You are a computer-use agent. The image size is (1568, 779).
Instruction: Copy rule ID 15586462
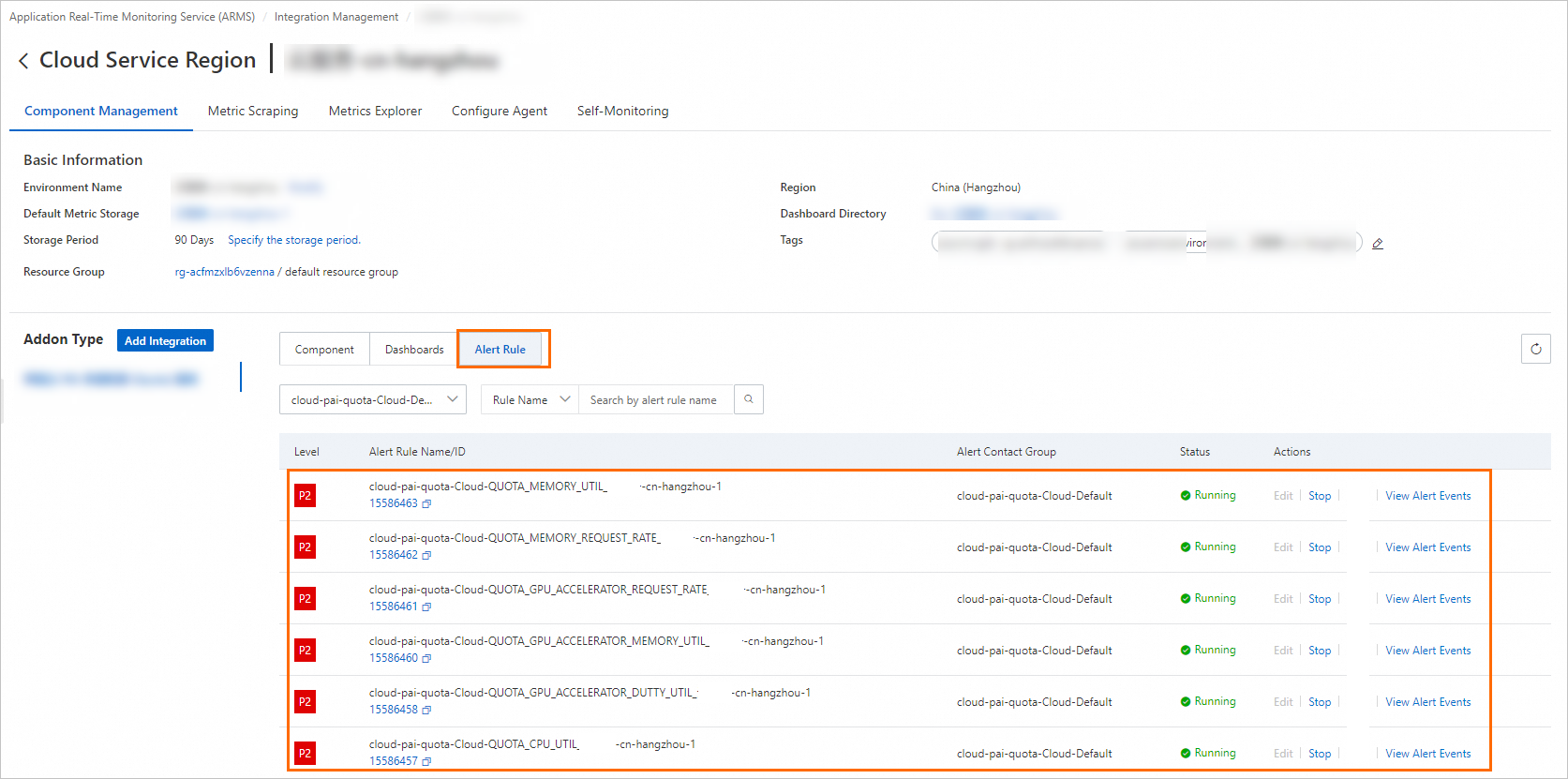426,556
